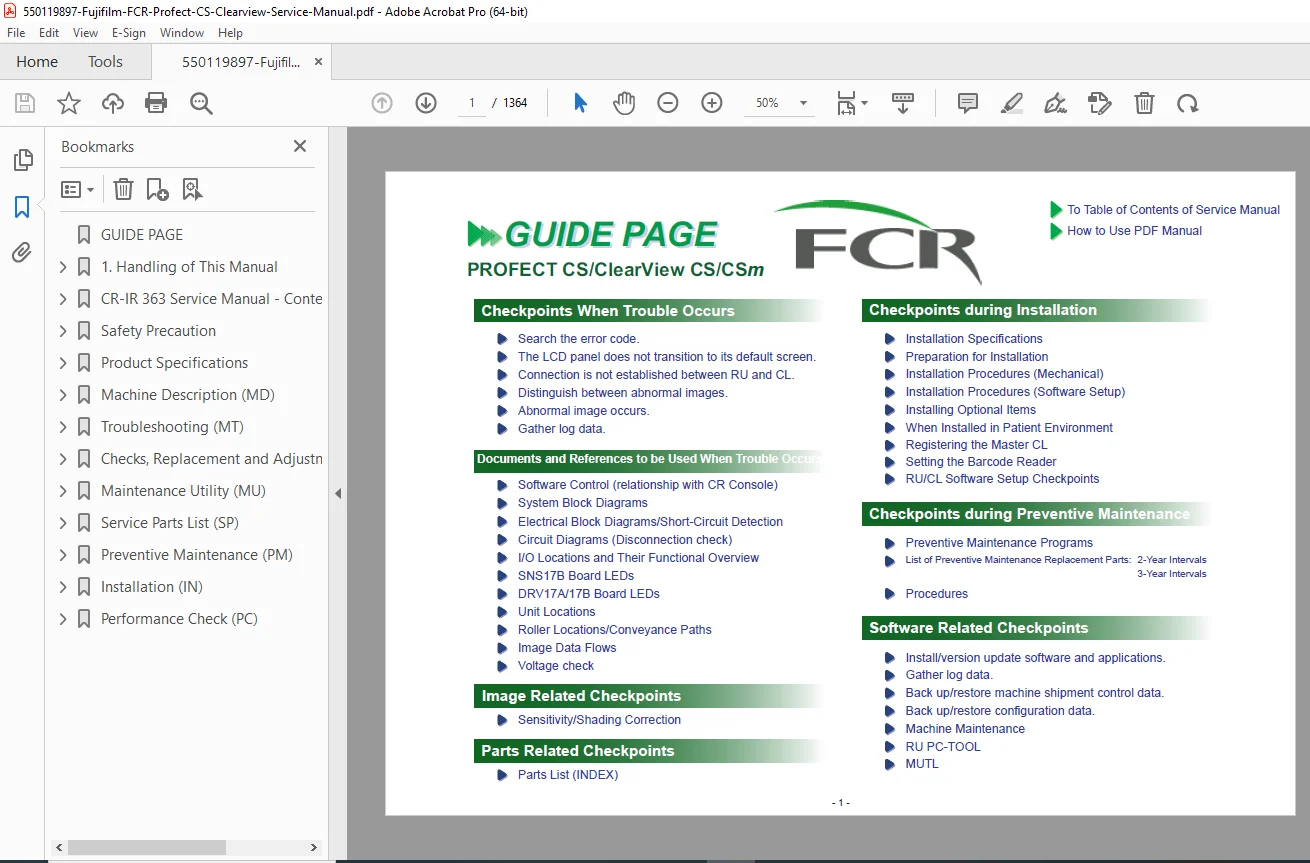
Task: Open the '2-Year Intervals' link
Action: (x=1172, y=560)
